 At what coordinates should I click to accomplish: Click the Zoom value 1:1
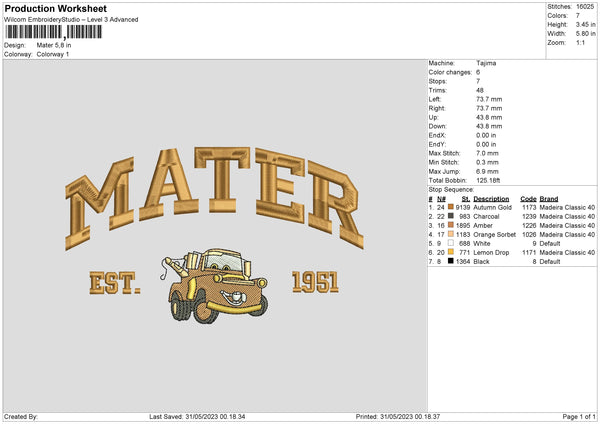[580, 42]
